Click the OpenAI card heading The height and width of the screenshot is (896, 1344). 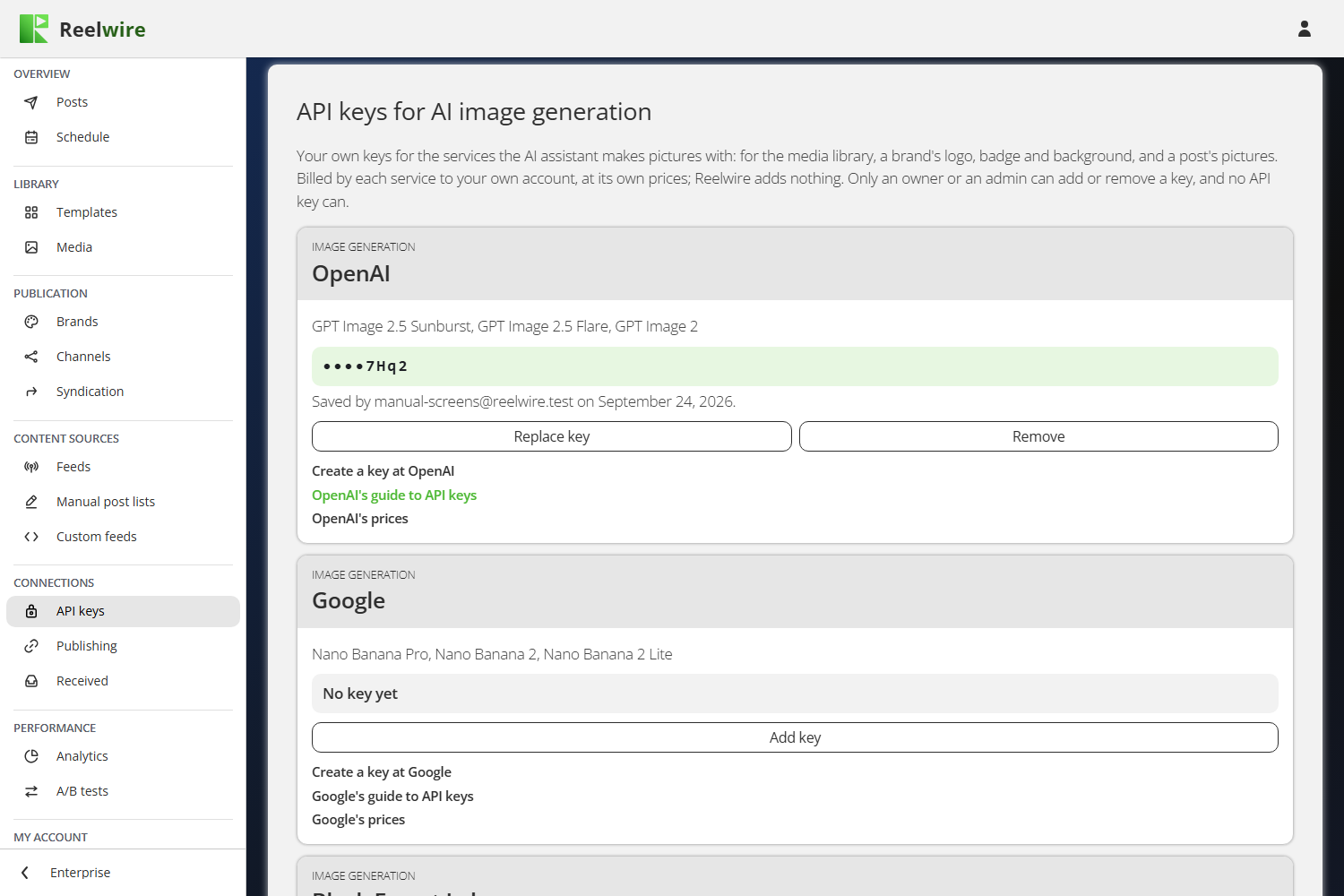click(351, 274)
